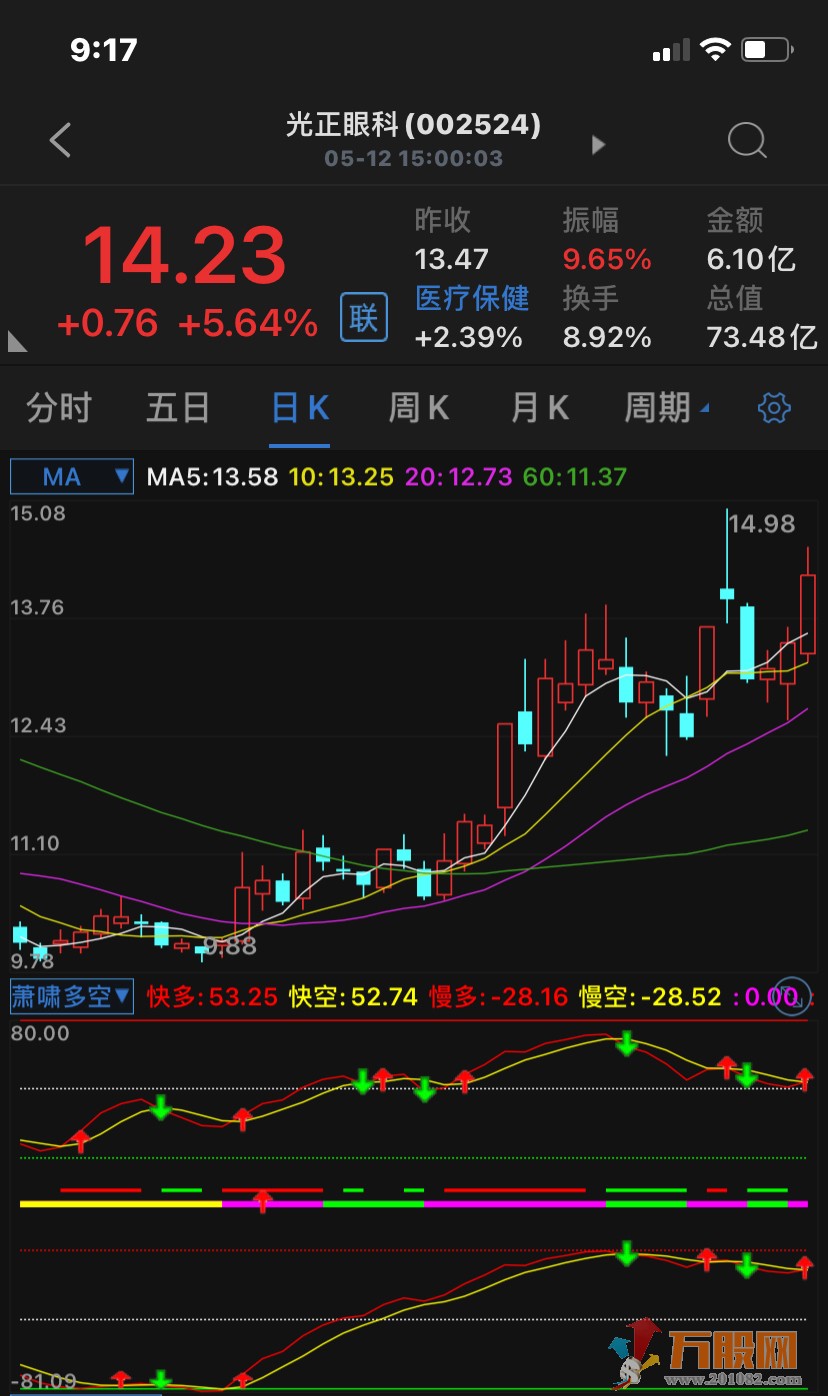Tap the latest red candlestick
The width and height of the screenshot is (828, 1396).
pyautogui.click(x=808, y=613)
